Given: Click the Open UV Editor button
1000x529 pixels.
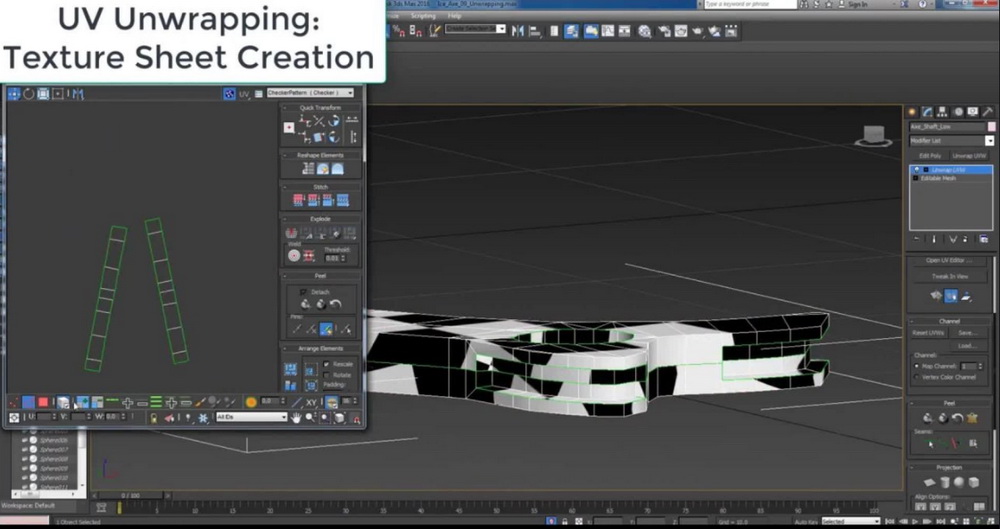Looking at the screenshot, I should [x=948, y=261].
